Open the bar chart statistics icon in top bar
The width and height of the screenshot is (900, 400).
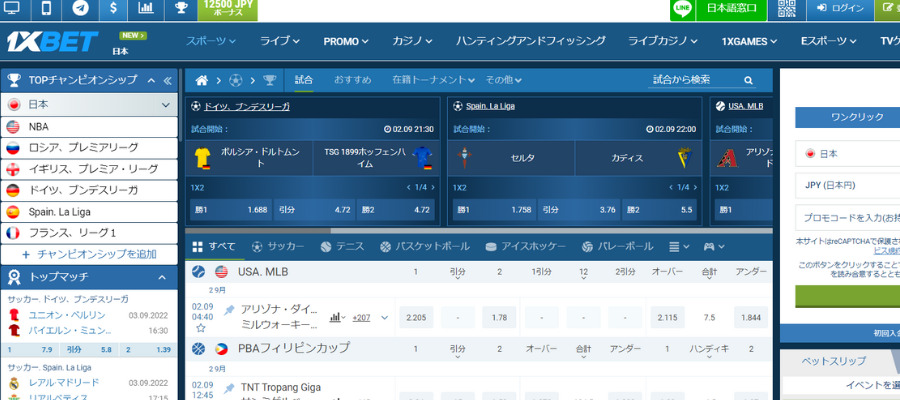[x=146, y=9]
